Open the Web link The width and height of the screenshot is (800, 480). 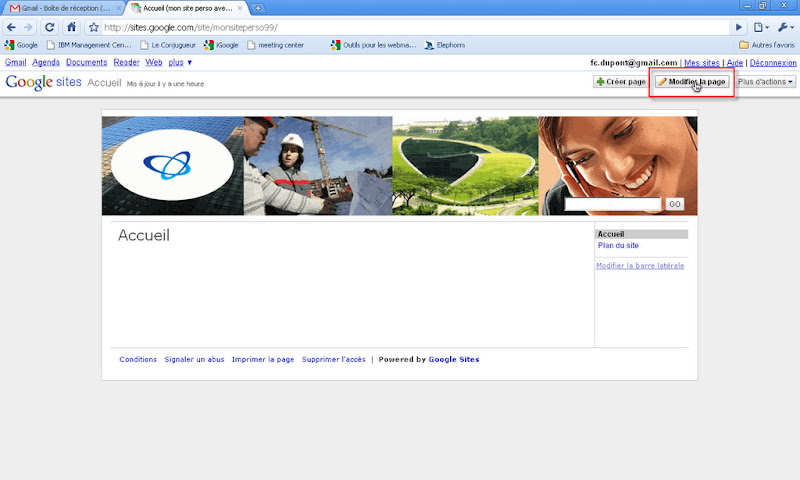pyautogui.click(x=154, y=62)
